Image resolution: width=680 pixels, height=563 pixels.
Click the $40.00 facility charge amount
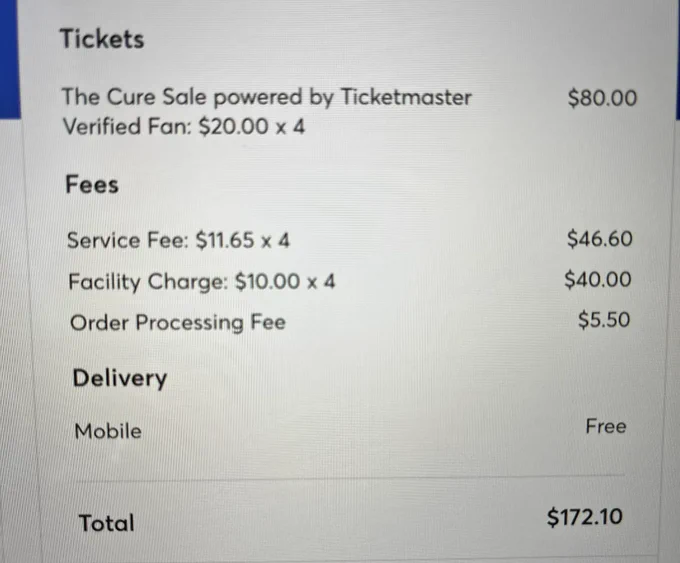click(598, 279)
